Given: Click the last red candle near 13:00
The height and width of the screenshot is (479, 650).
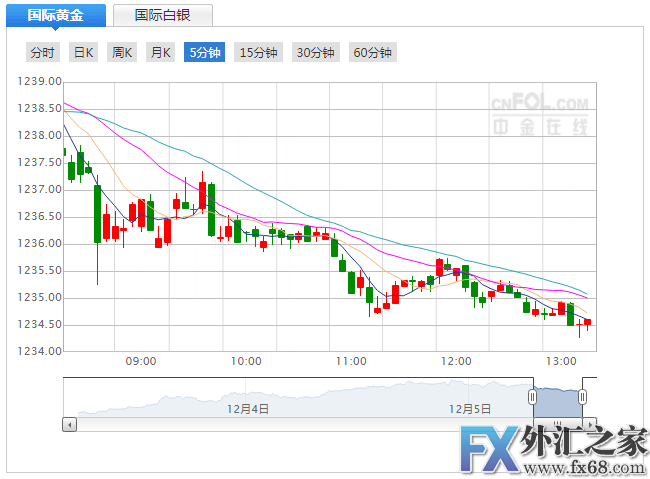Looking at the screenshot, I should pyautogui.click(x=588, y=322).
